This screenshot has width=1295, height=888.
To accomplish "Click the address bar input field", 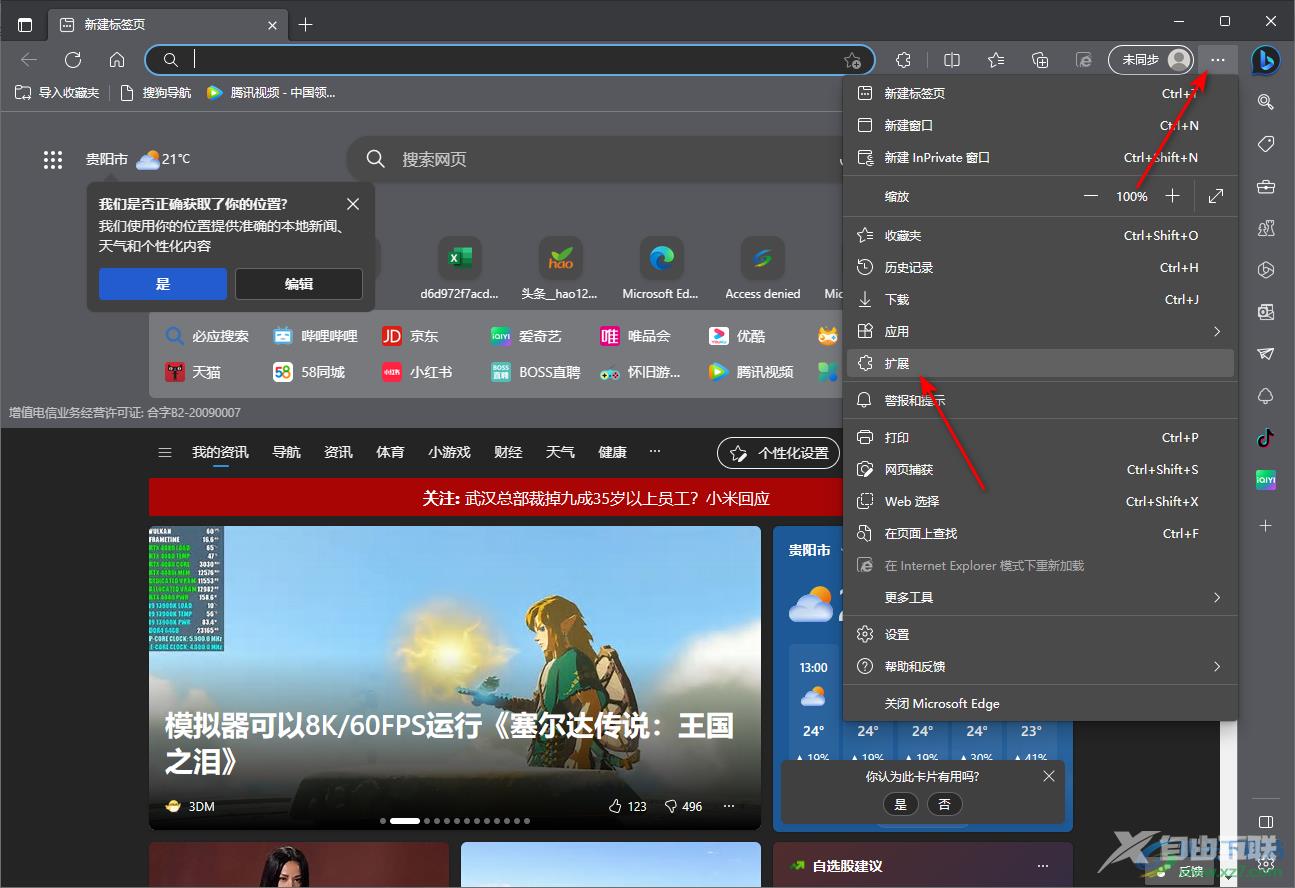I will point(510,60).
